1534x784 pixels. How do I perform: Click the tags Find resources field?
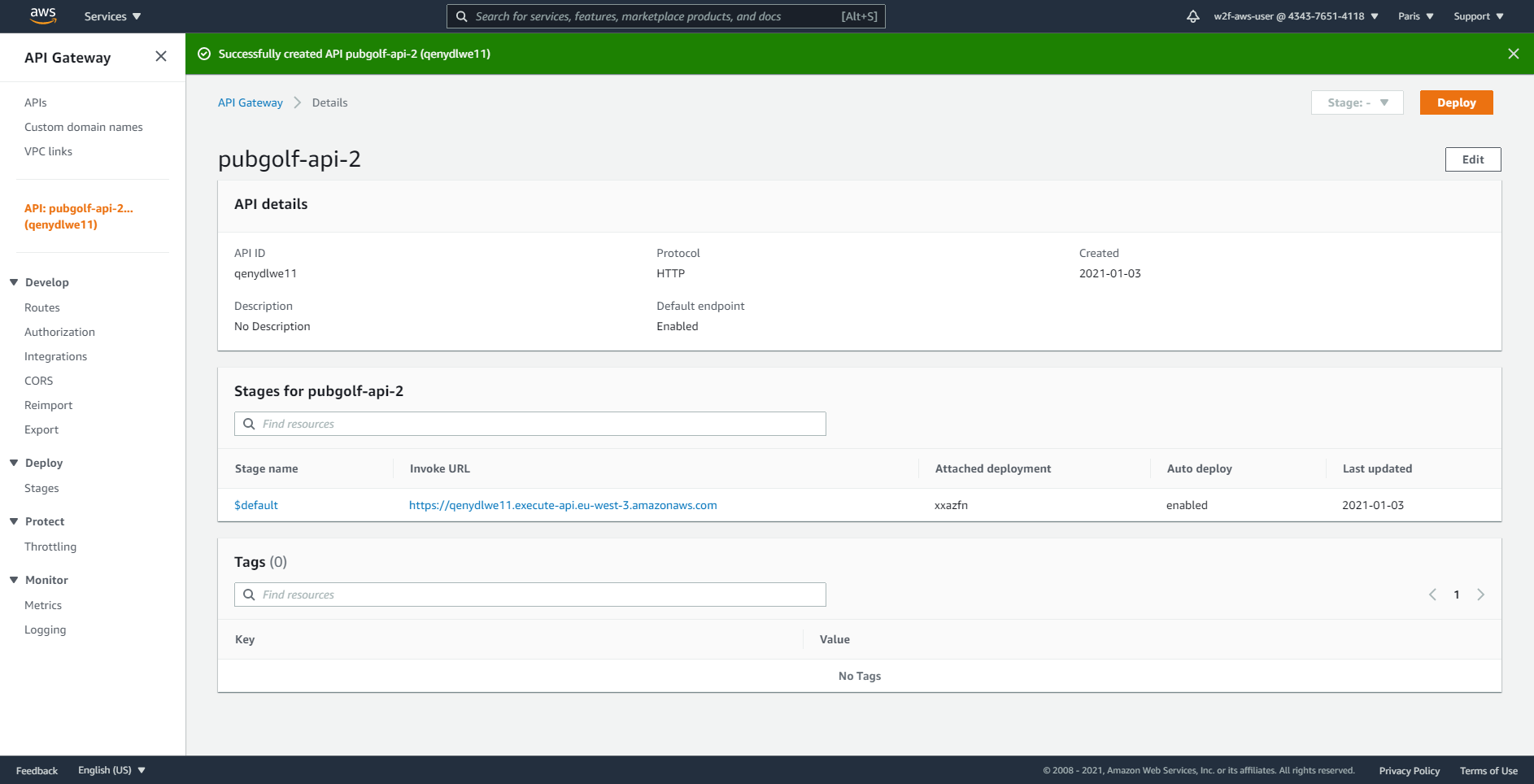pos(530,595)
